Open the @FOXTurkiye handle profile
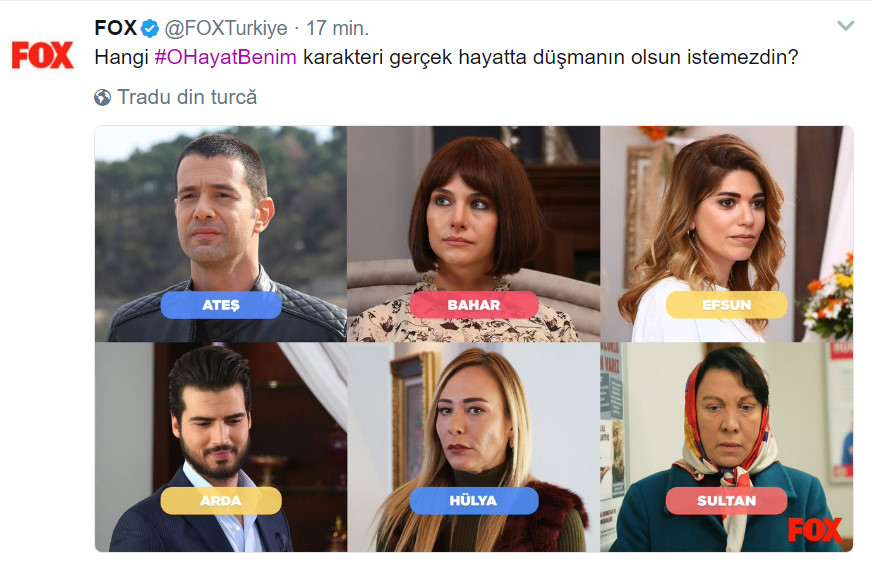Screen dimensions: 871x564 [x=226, y=28]
